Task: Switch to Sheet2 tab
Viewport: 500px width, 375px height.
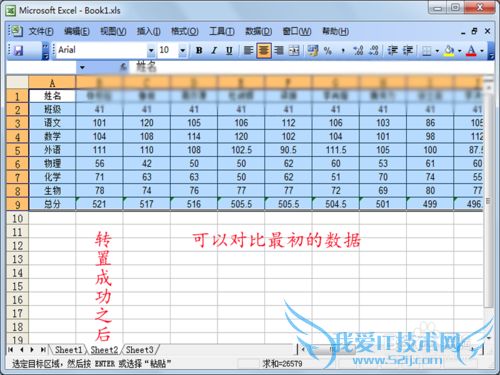Action: (104, 350)
